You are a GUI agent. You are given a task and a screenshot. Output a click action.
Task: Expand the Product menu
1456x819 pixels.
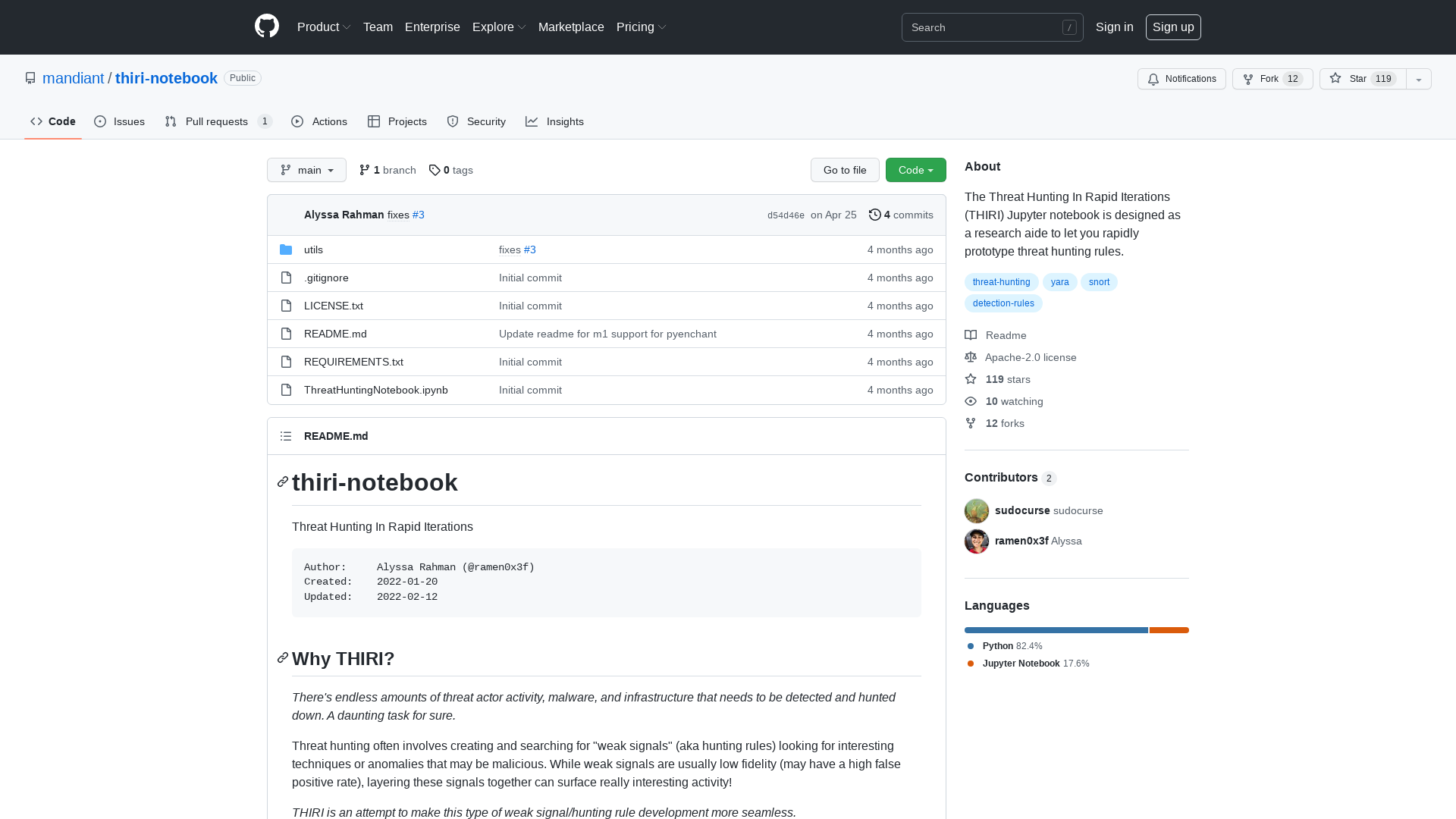[x=324, y=27]
